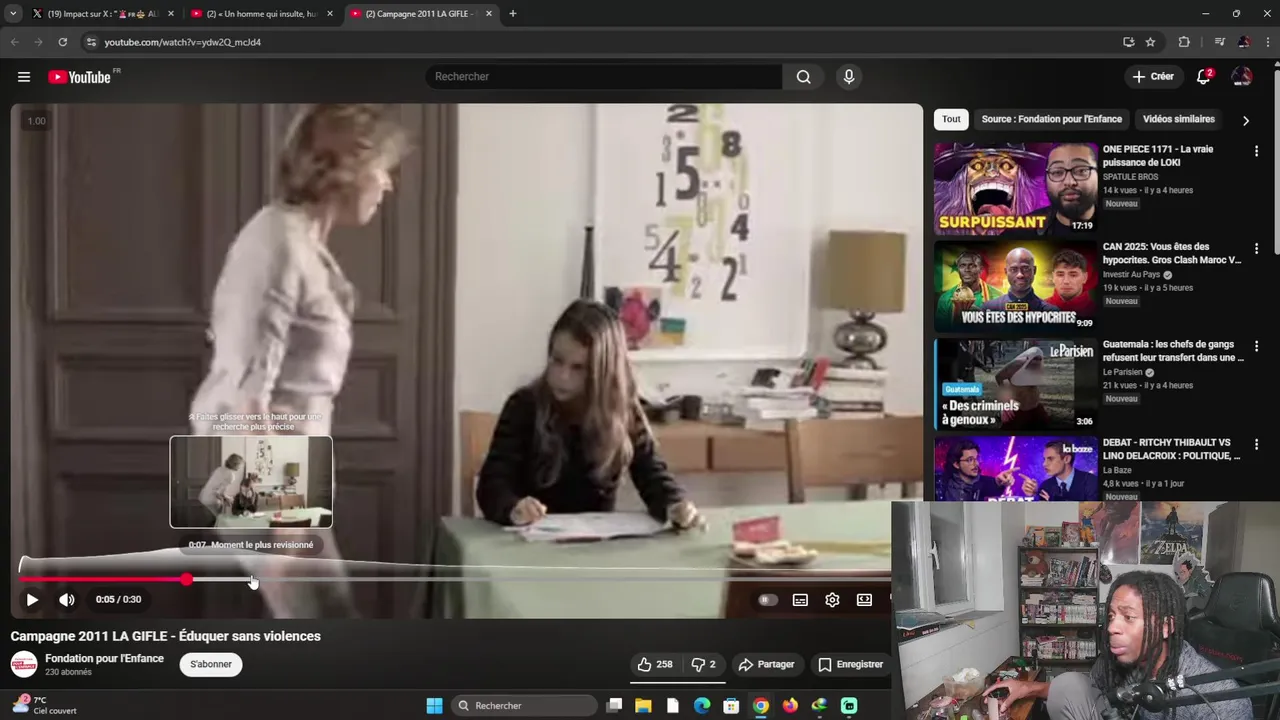Click the Chrome address bar URL
The height and width of the screenshot is (720, 1280).
pyautogui.click(x=183, y=42)
